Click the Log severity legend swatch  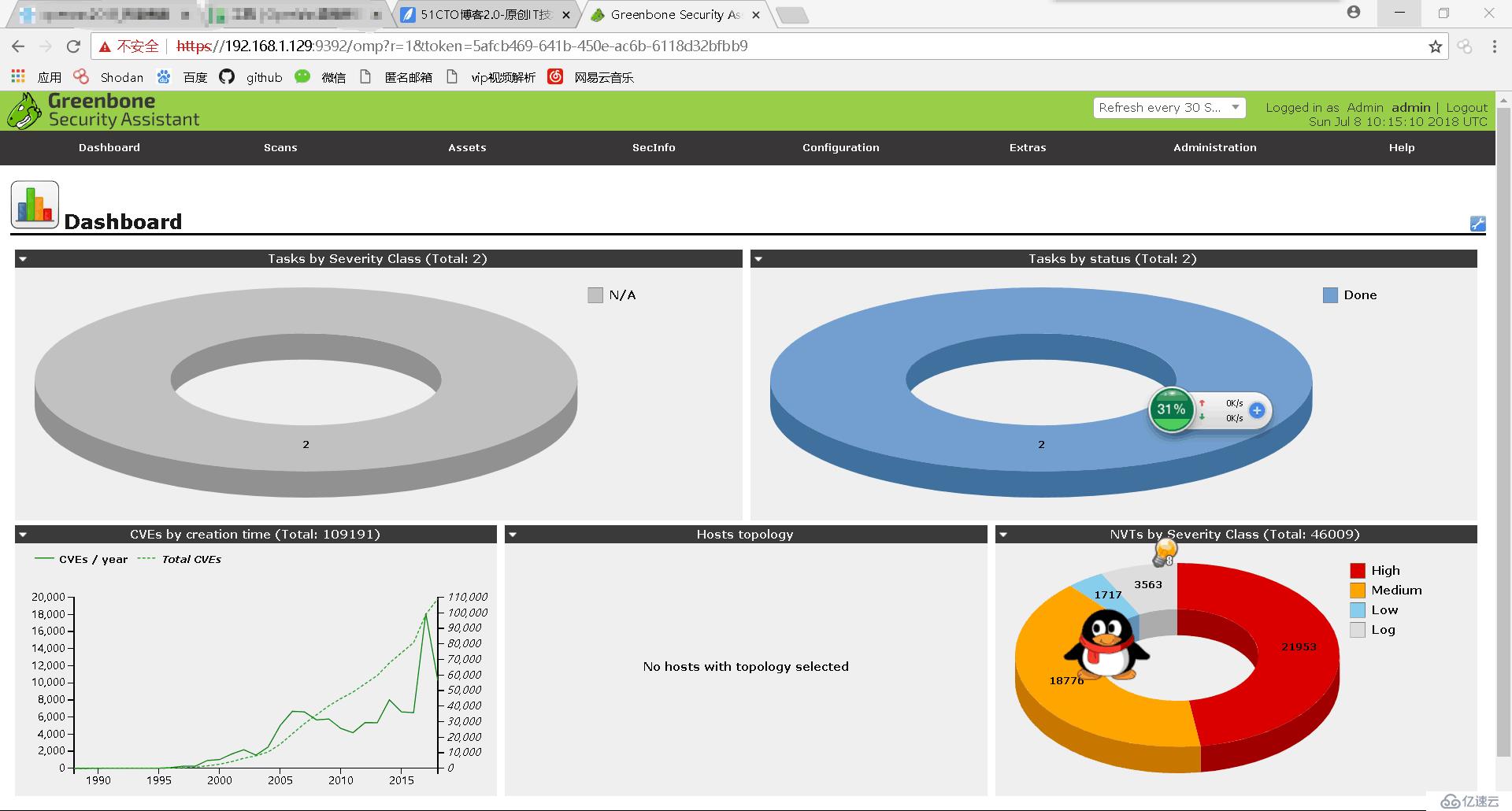click(1358, 630)
